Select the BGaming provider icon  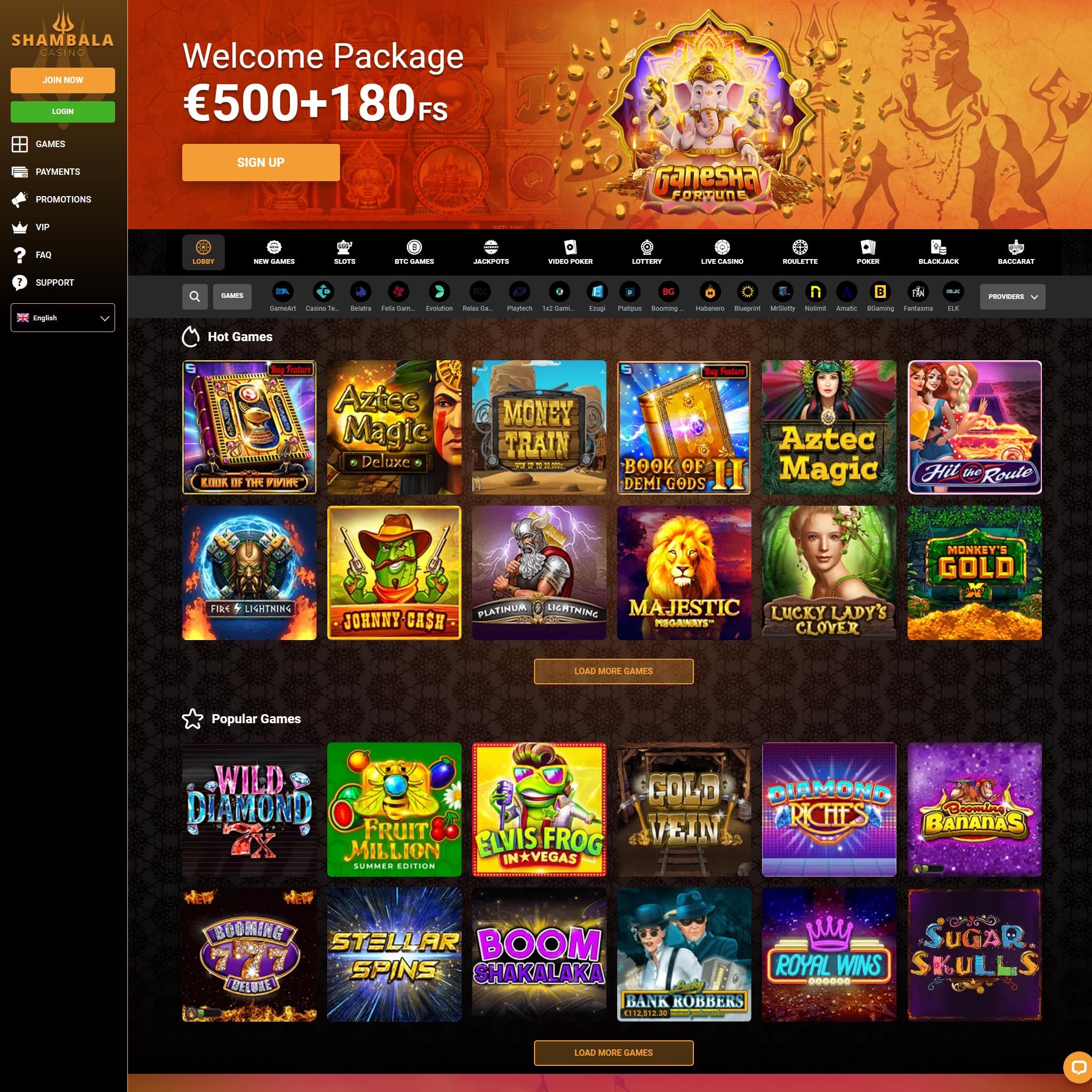pos(880,292)
